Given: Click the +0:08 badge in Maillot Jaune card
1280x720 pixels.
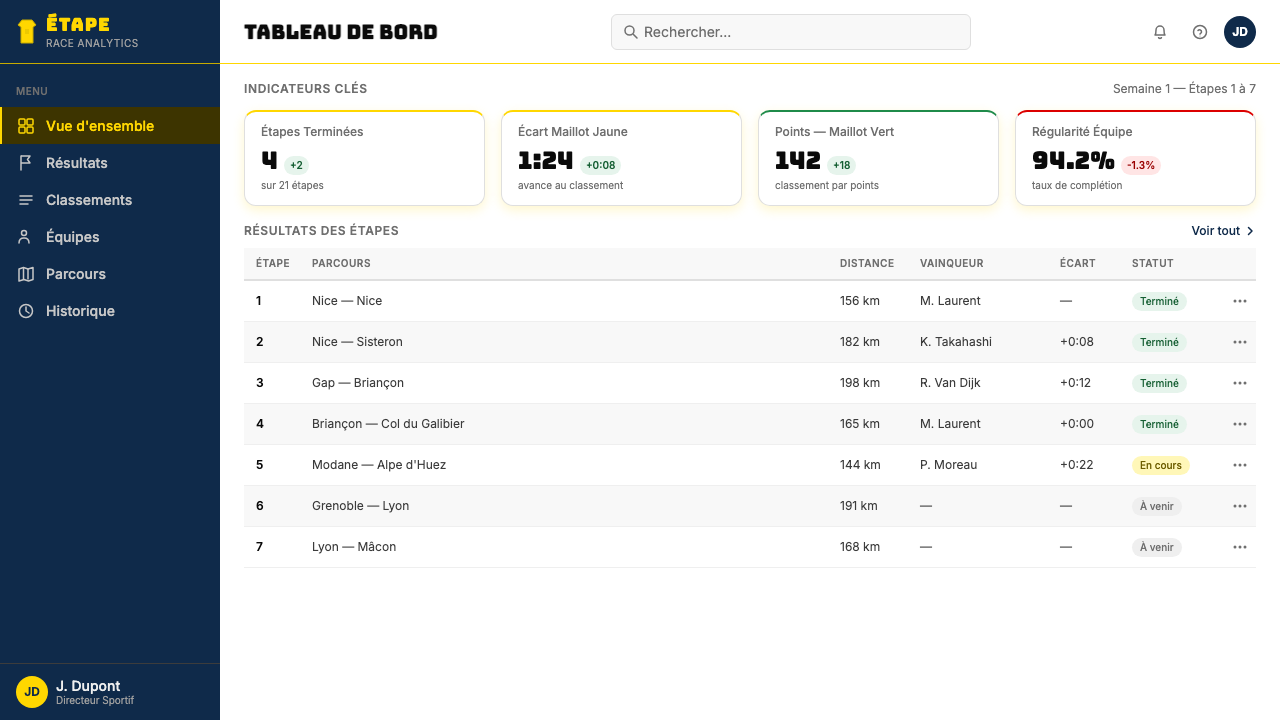Looking at the screenshot, I should [x=601, y=166].
